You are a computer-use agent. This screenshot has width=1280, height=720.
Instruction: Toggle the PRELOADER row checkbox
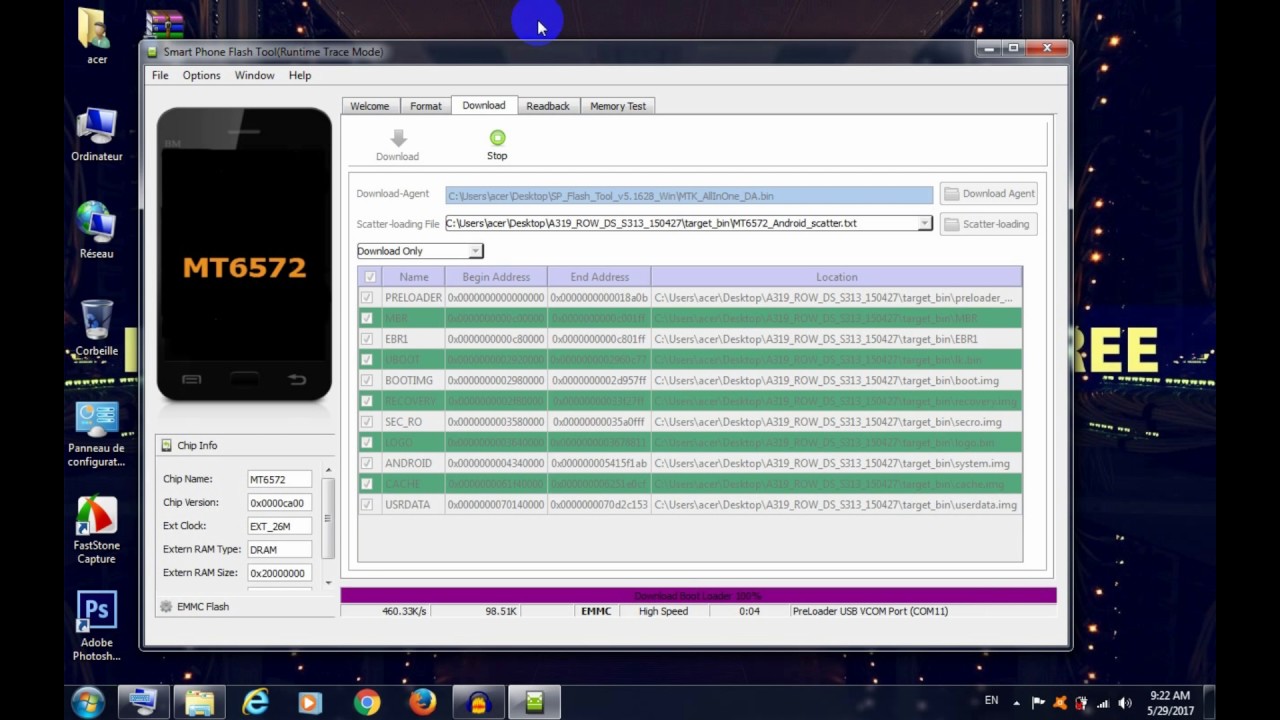[x=367, y=298]
